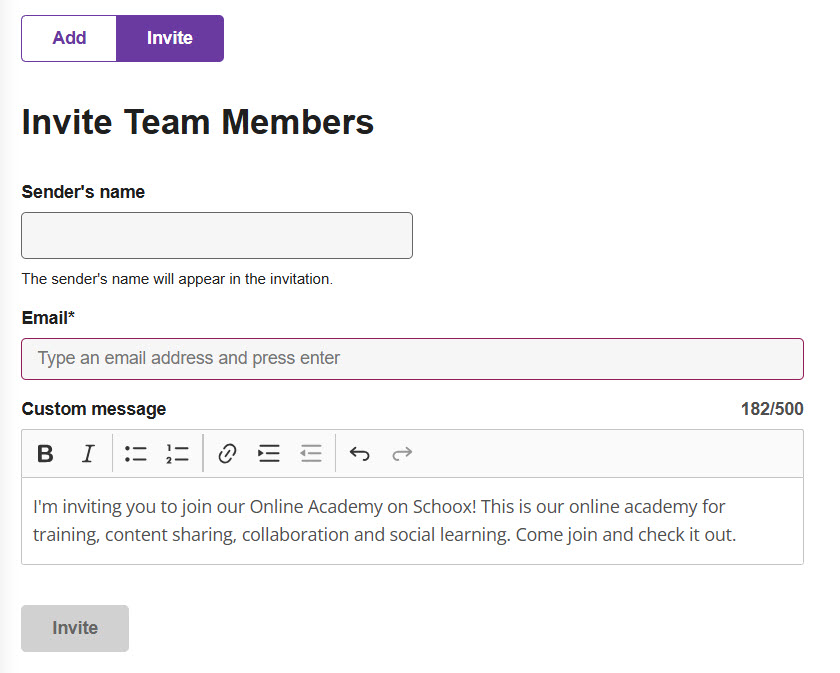Click the "Sender's name" field label

tap(83, 192)
